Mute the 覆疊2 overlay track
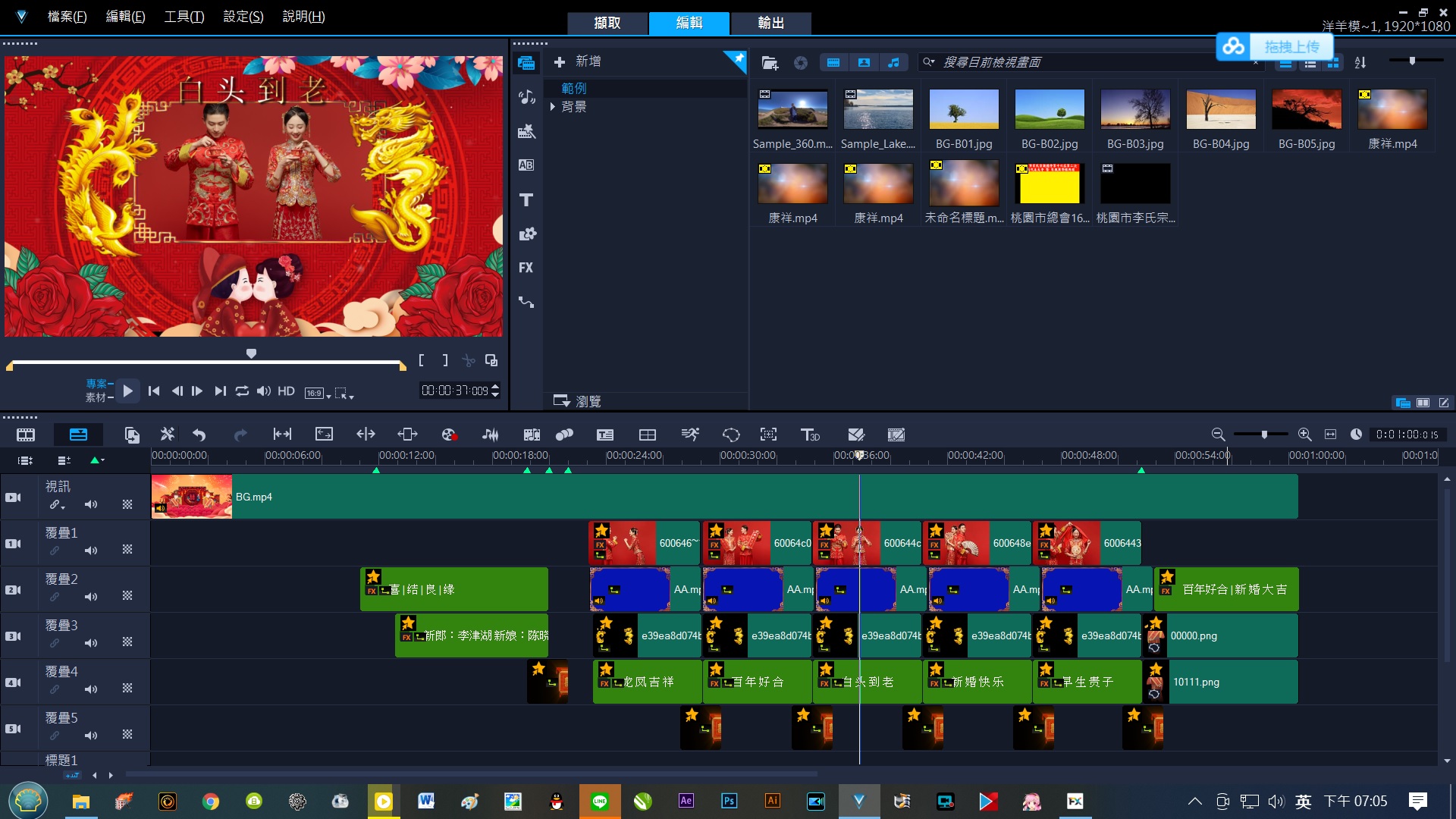The height and width of the screenshot is (819, 1456). tap(91, 597)
